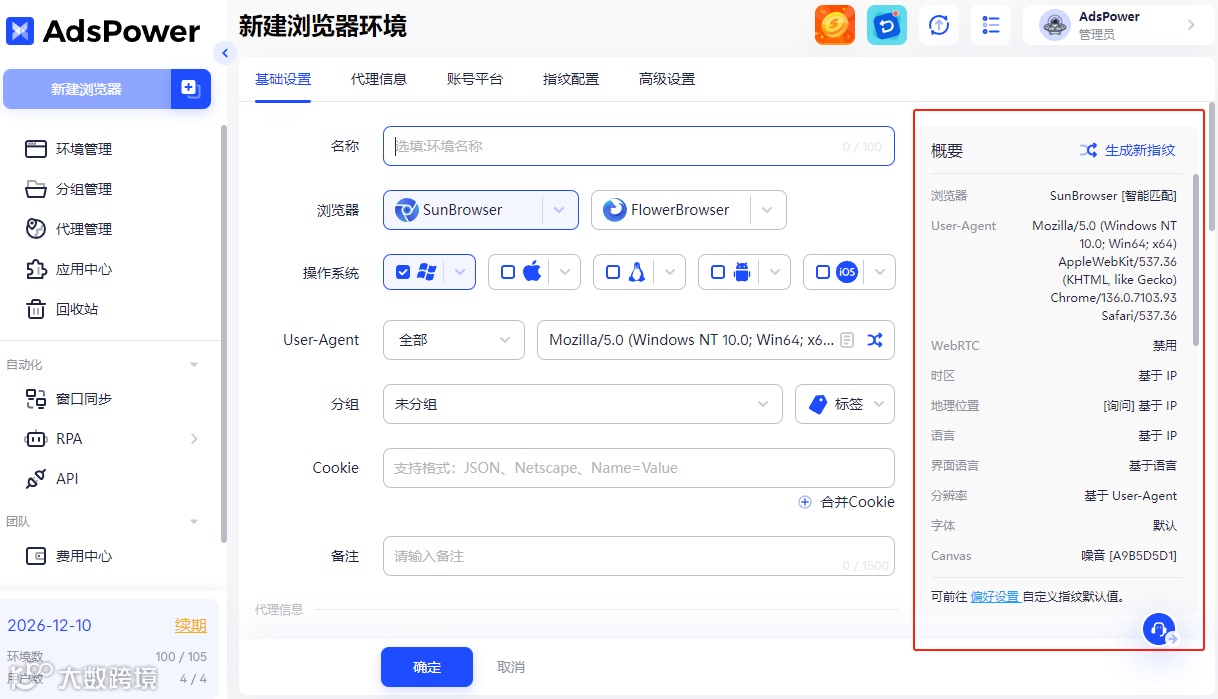Click 确定 confirm button
The image size is (1218, 699).
427,667
